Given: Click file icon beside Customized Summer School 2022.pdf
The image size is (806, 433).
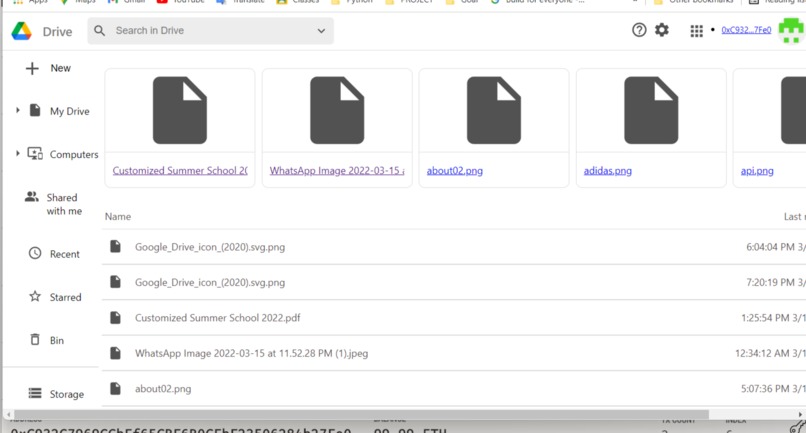Looking at the screenshot, I should click(x=116, y=317).
